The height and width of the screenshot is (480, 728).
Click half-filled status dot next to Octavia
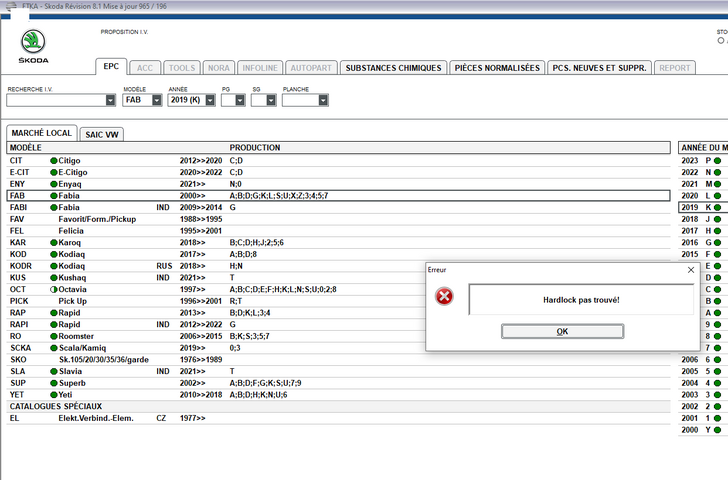pos(54,289)
